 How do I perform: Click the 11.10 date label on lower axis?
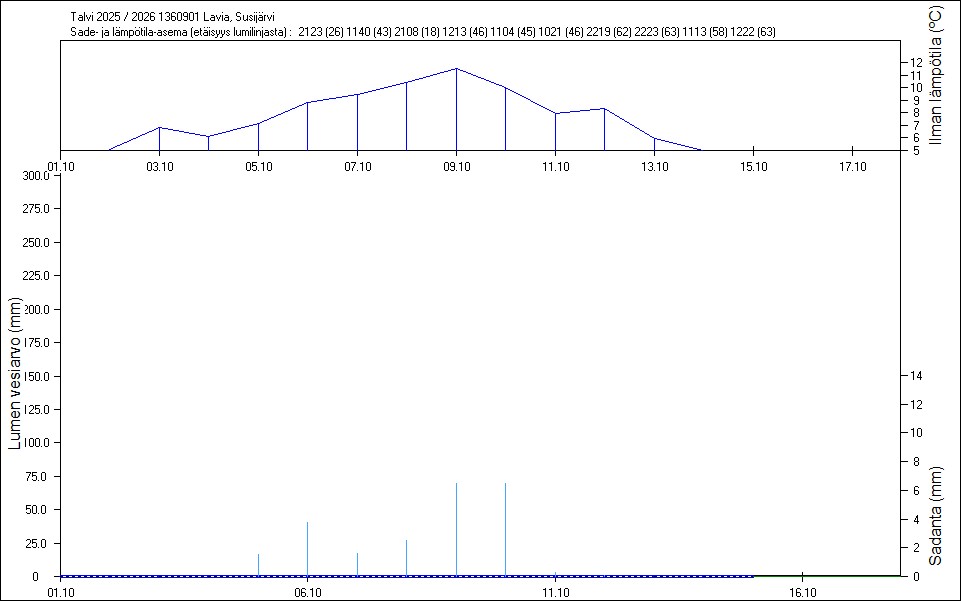click(x=555, y=592)
